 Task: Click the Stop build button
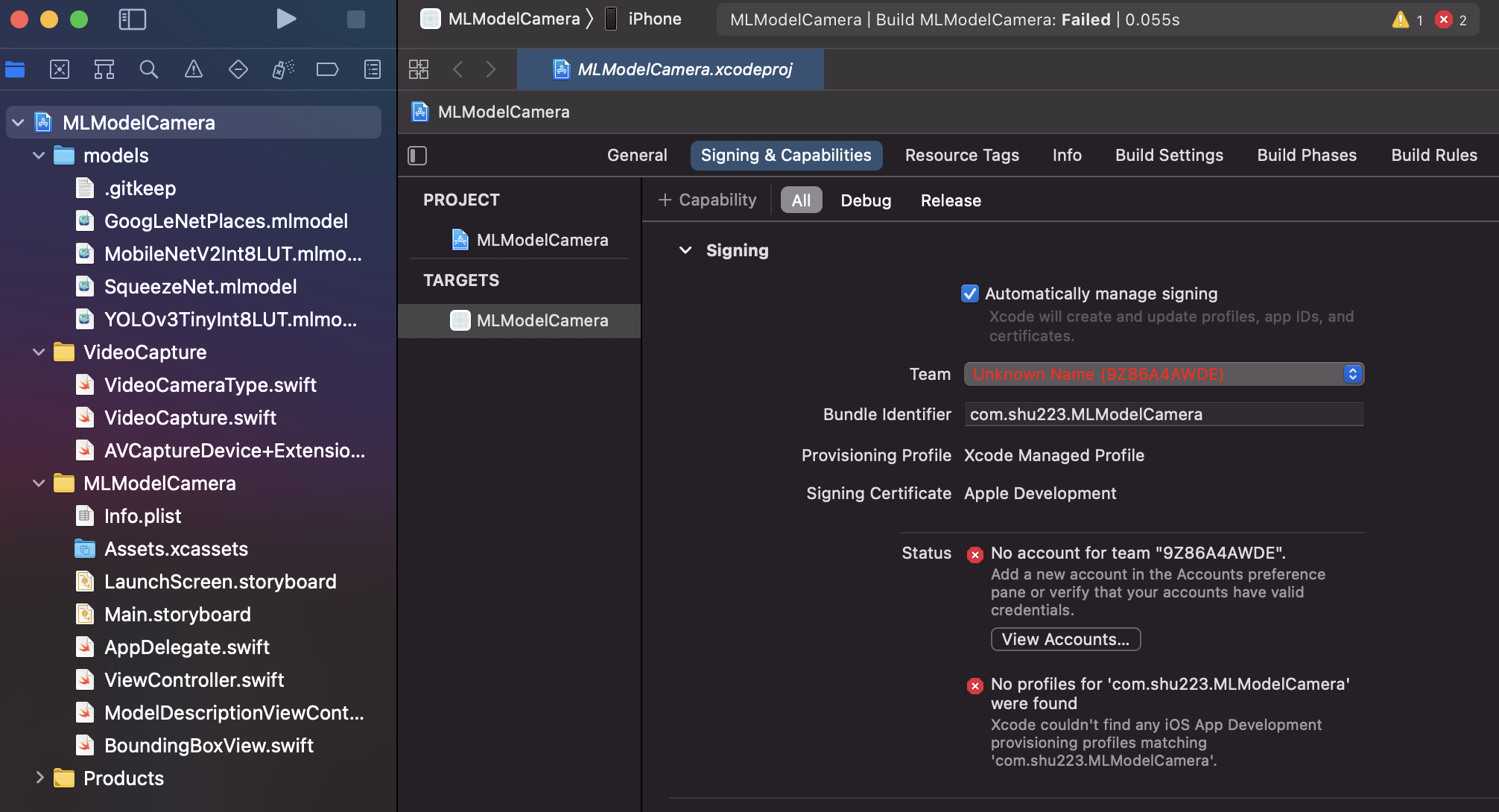click(355, 19)
